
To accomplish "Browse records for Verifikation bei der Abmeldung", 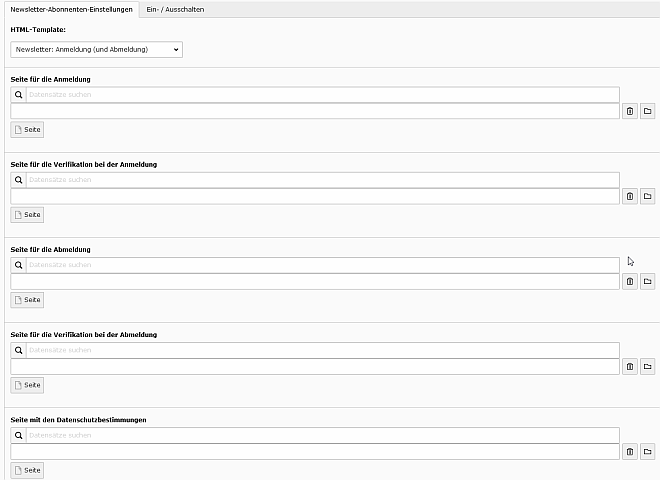I will 647,367.
